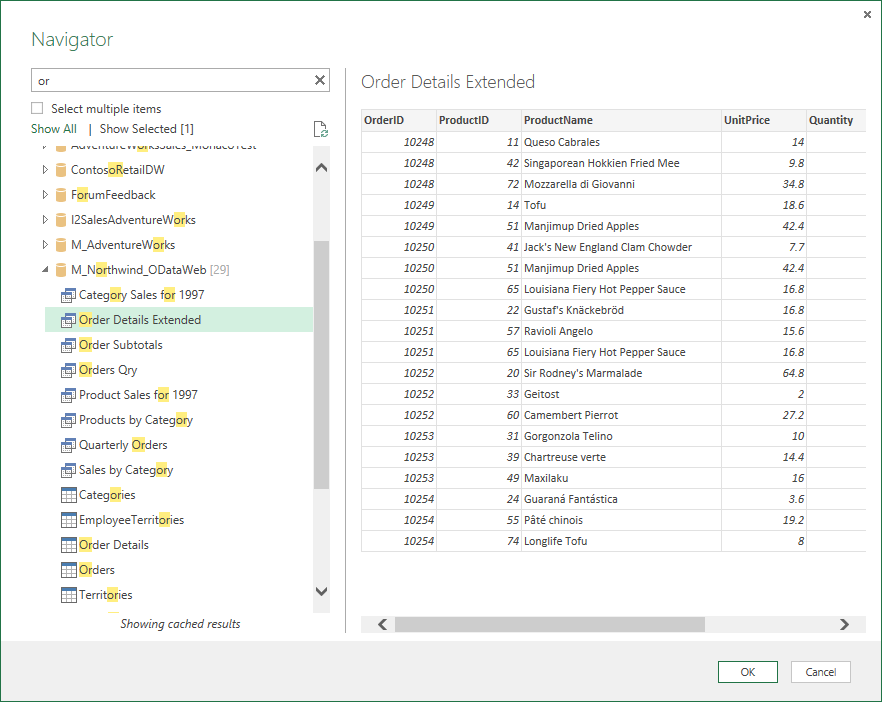Click the refresh icon above the tree

[x=320, y=129]
